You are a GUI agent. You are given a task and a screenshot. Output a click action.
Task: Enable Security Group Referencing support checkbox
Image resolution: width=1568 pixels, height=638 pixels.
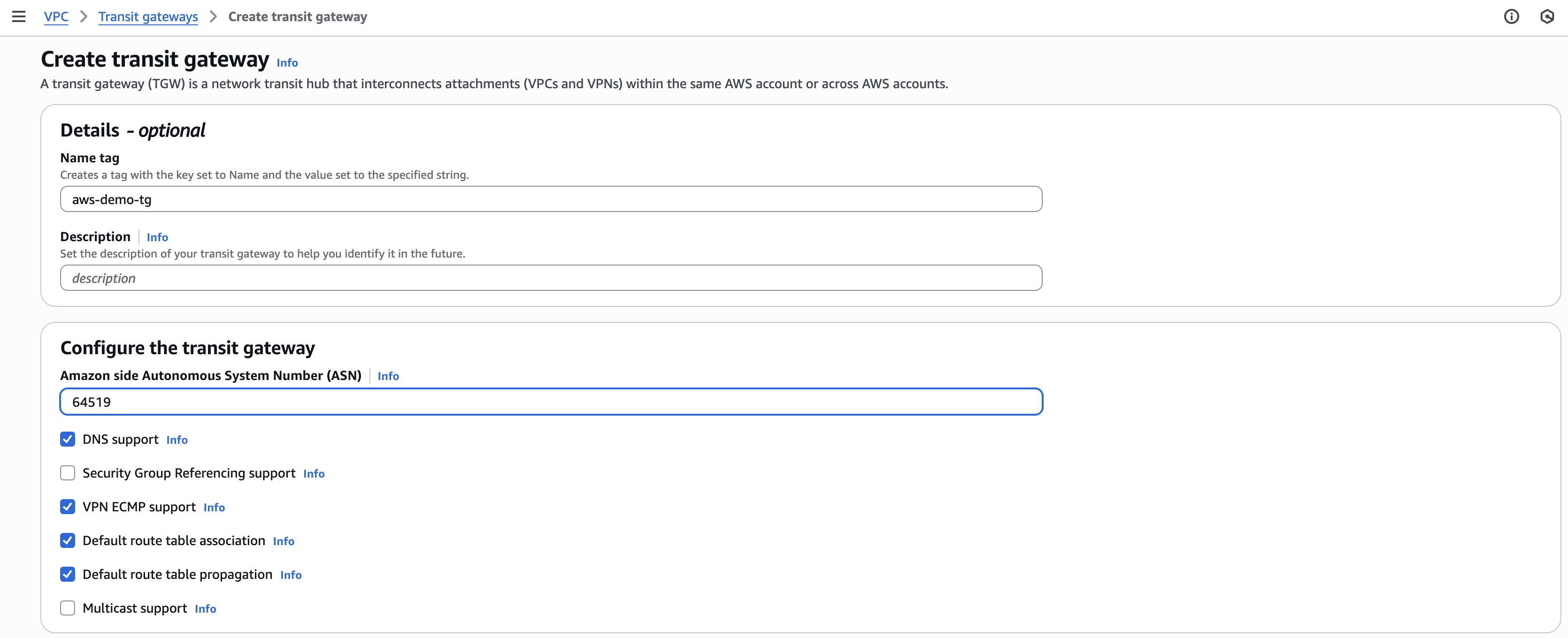click(68, 473)
